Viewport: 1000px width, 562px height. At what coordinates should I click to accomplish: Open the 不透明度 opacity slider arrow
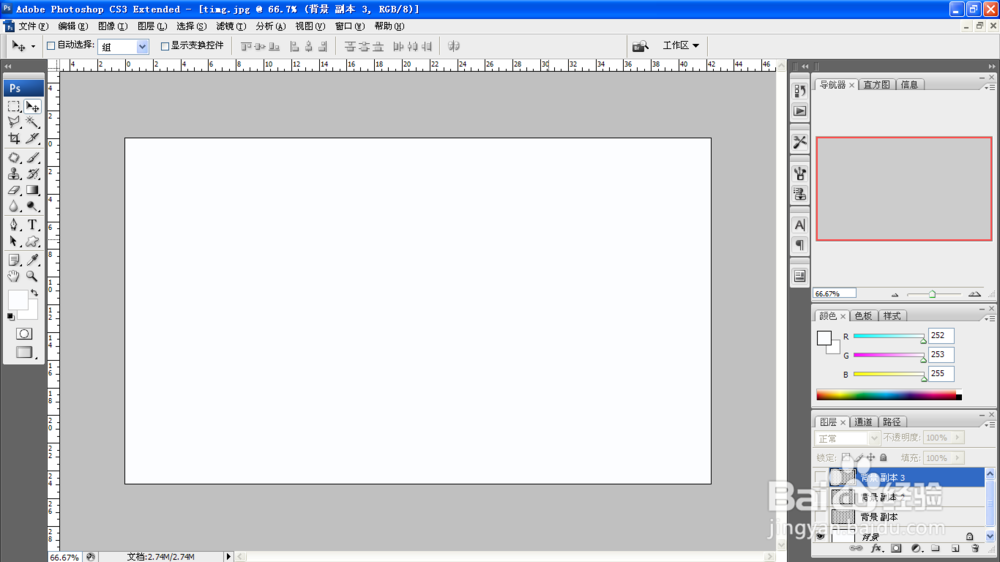[x=957, y=438]
